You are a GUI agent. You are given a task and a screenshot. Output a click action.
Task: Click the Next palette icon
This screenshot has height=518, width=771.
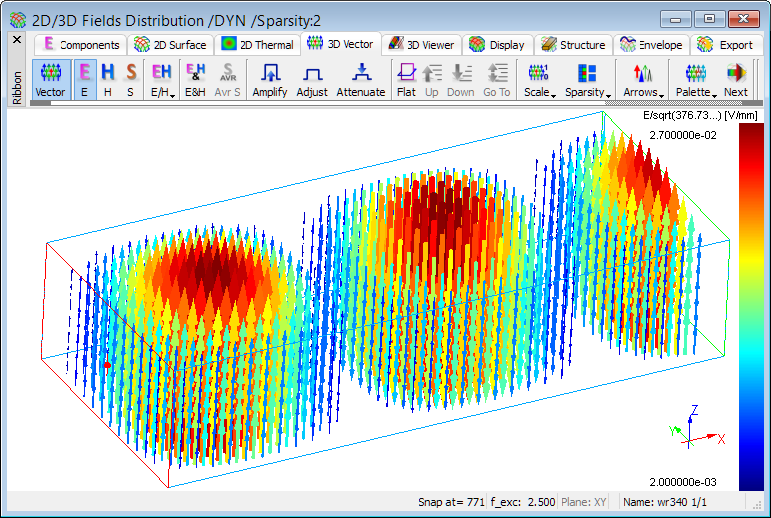pos(736,79)
